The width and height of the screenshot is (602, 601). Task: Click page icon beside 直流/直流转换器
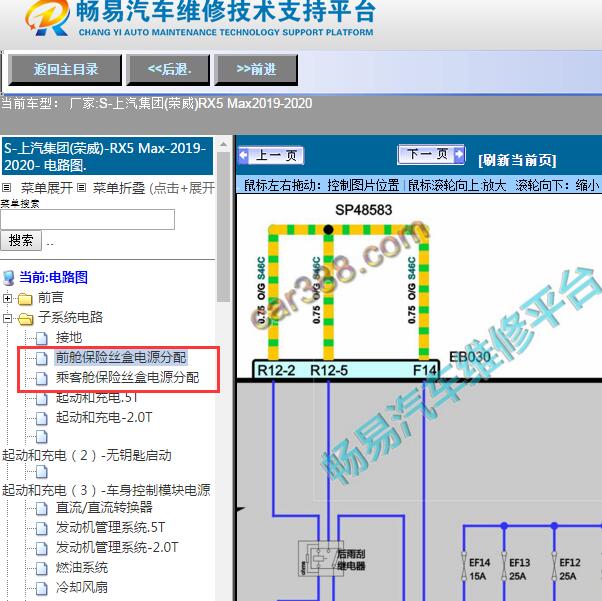42,508
